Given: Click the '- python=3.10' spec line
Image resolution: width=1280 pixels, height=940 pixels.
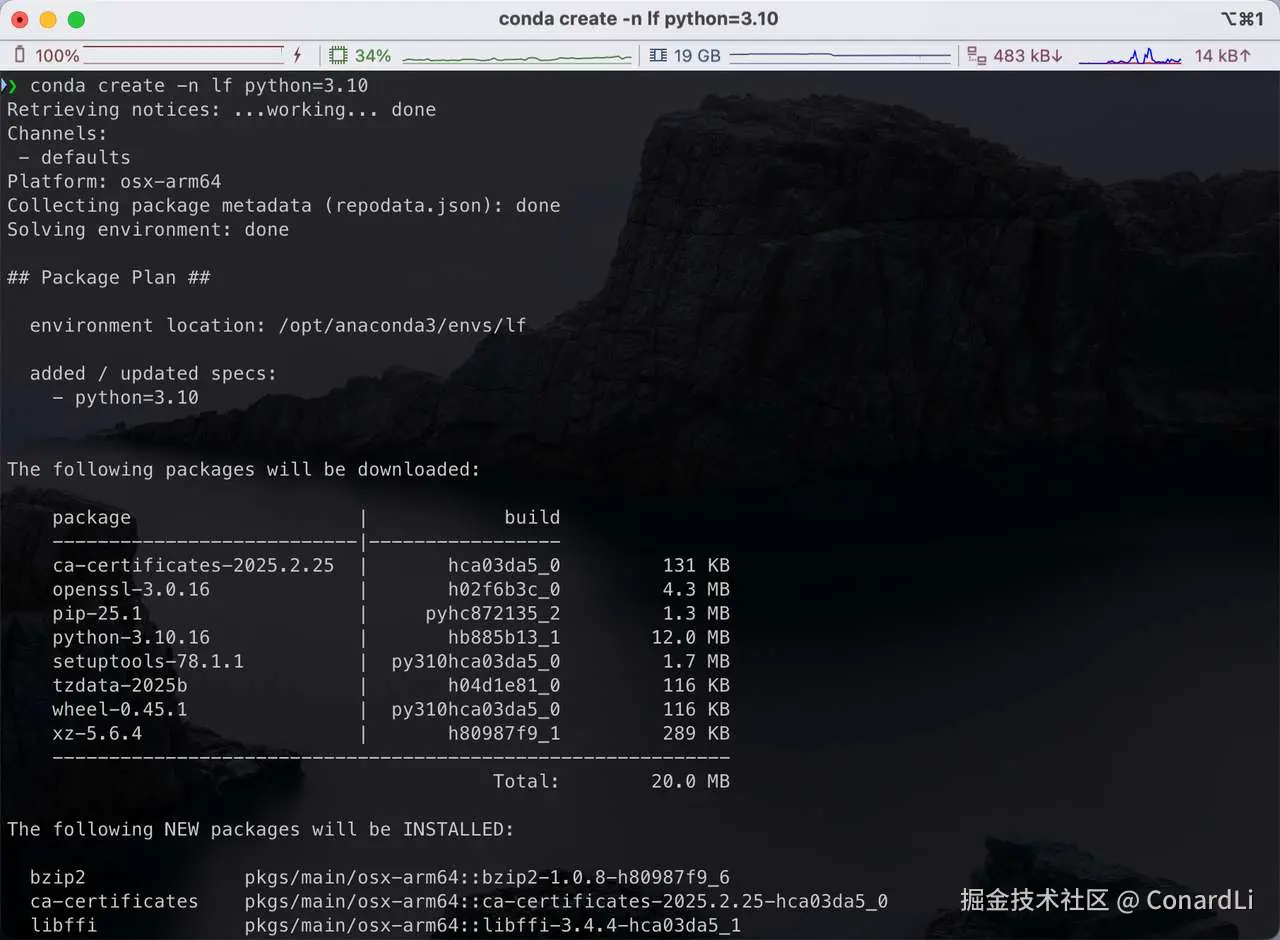Looking at the screenshot, I should (126, 398).
